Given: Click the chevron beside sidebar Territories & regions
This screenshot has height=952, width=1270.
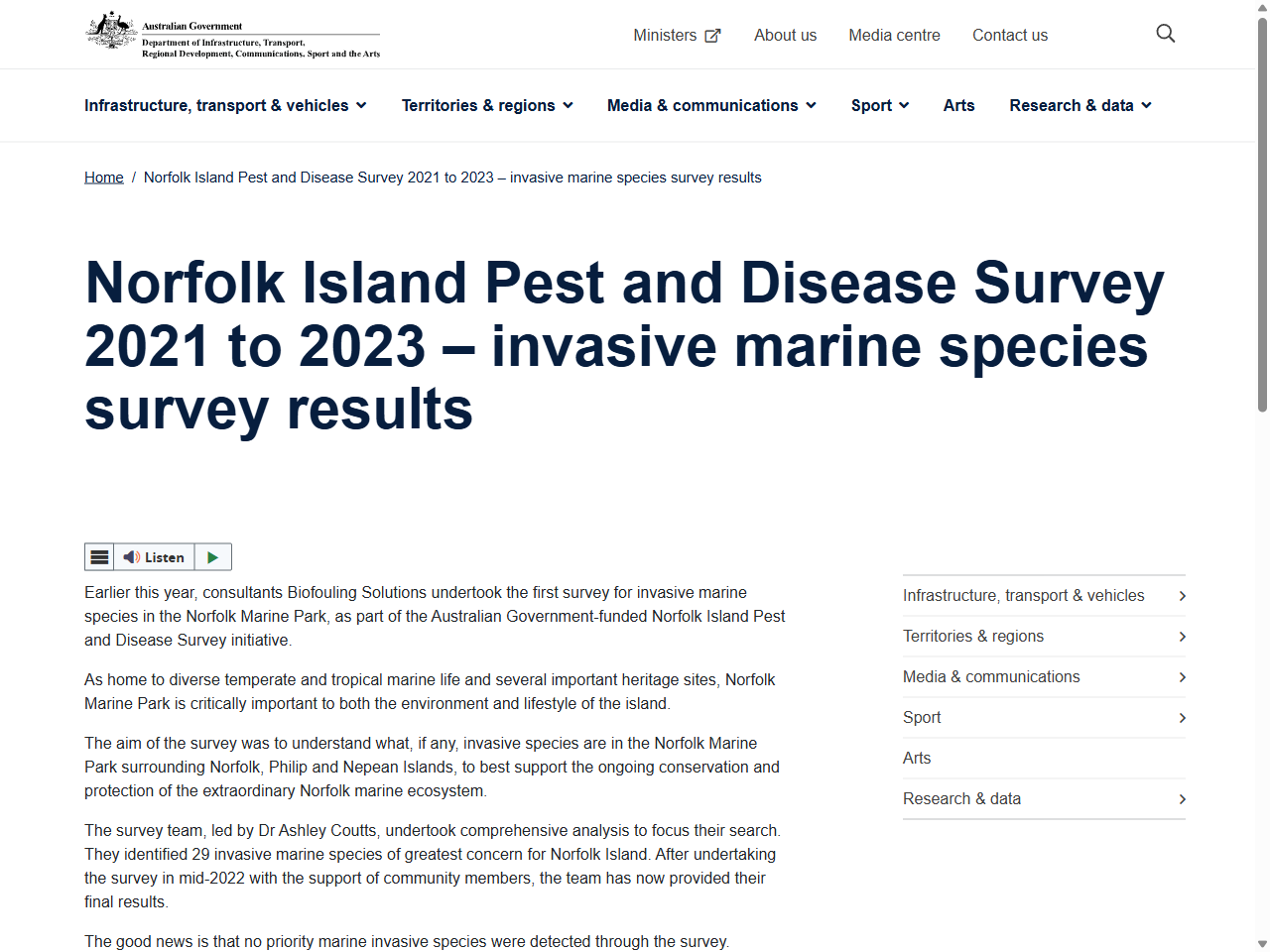Looking at the screenshot, I should [x=1182, y=636].
